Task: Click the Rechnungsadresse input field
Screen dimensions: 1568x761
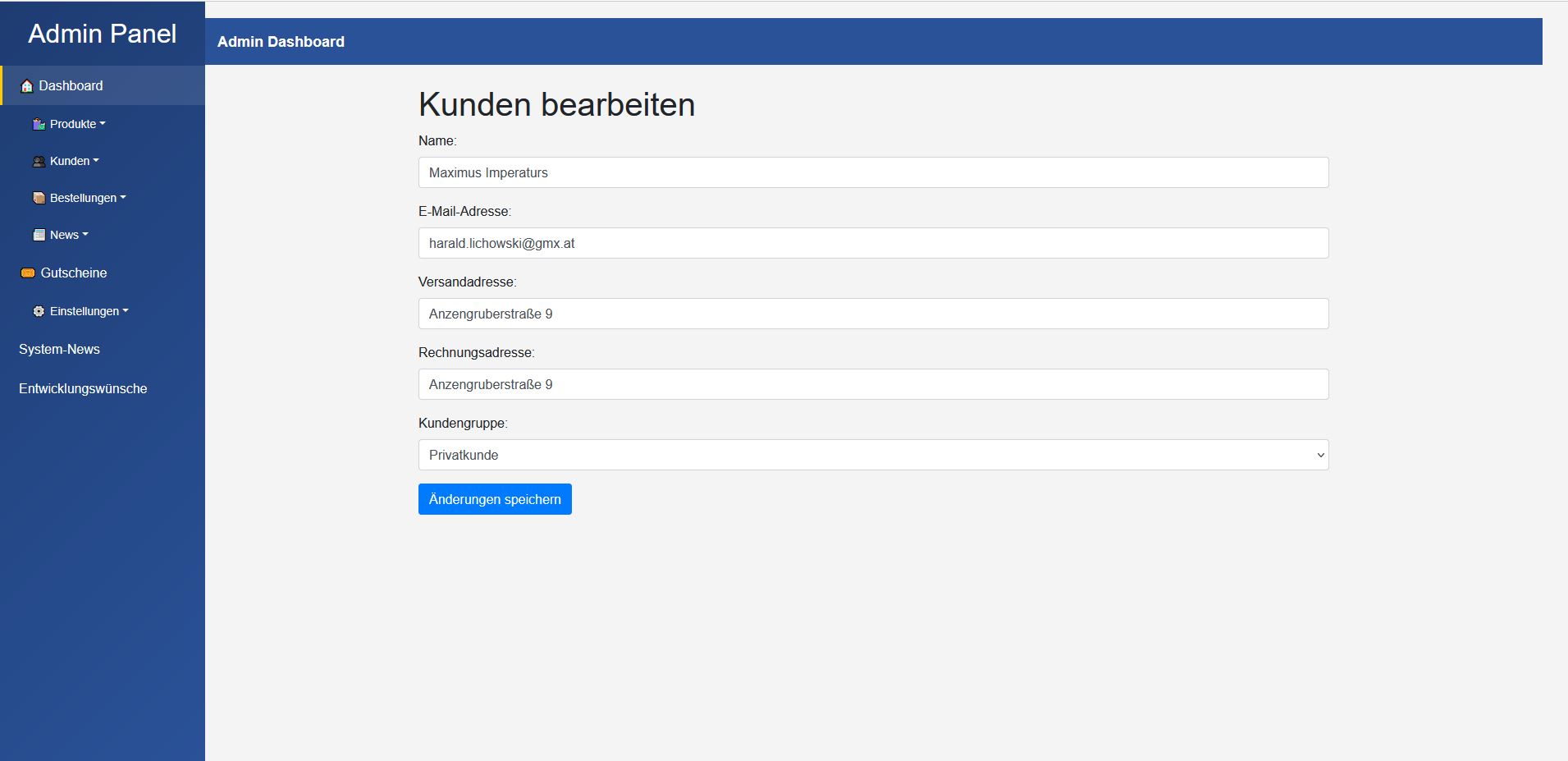Action: coord(873,384)
